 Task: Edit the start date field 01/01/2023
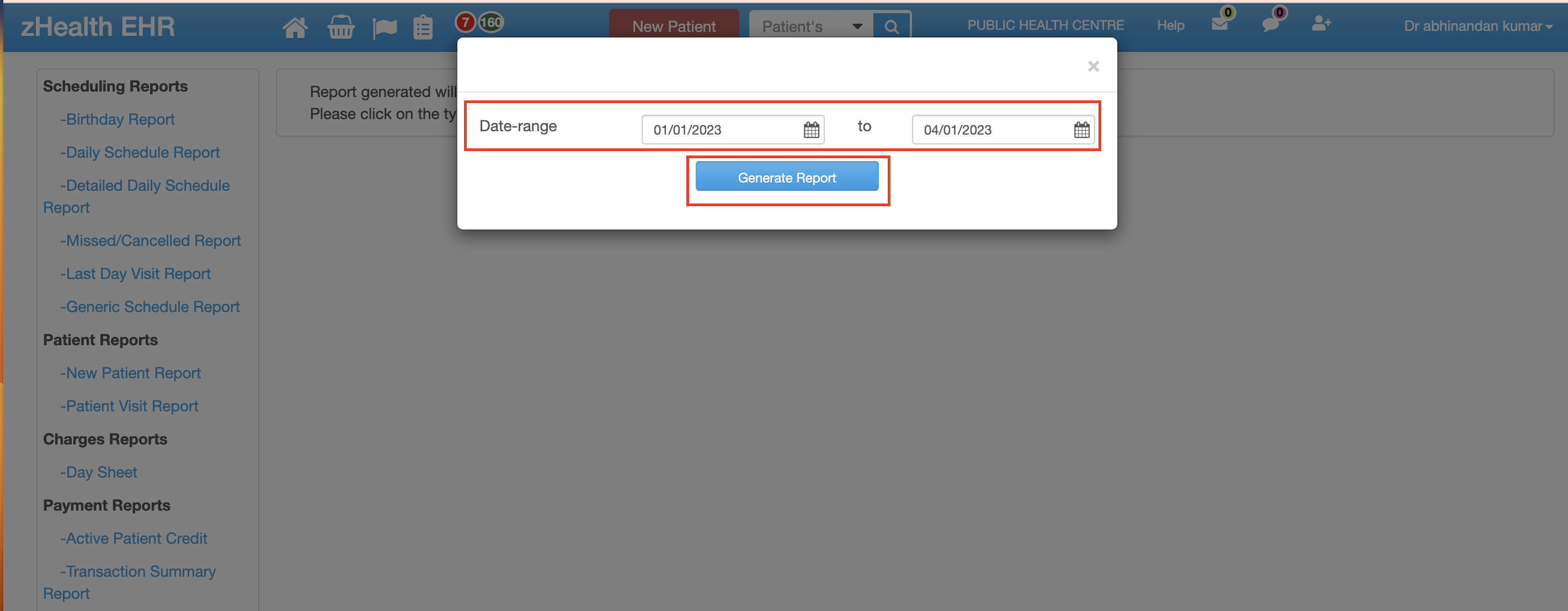(733, 130)
